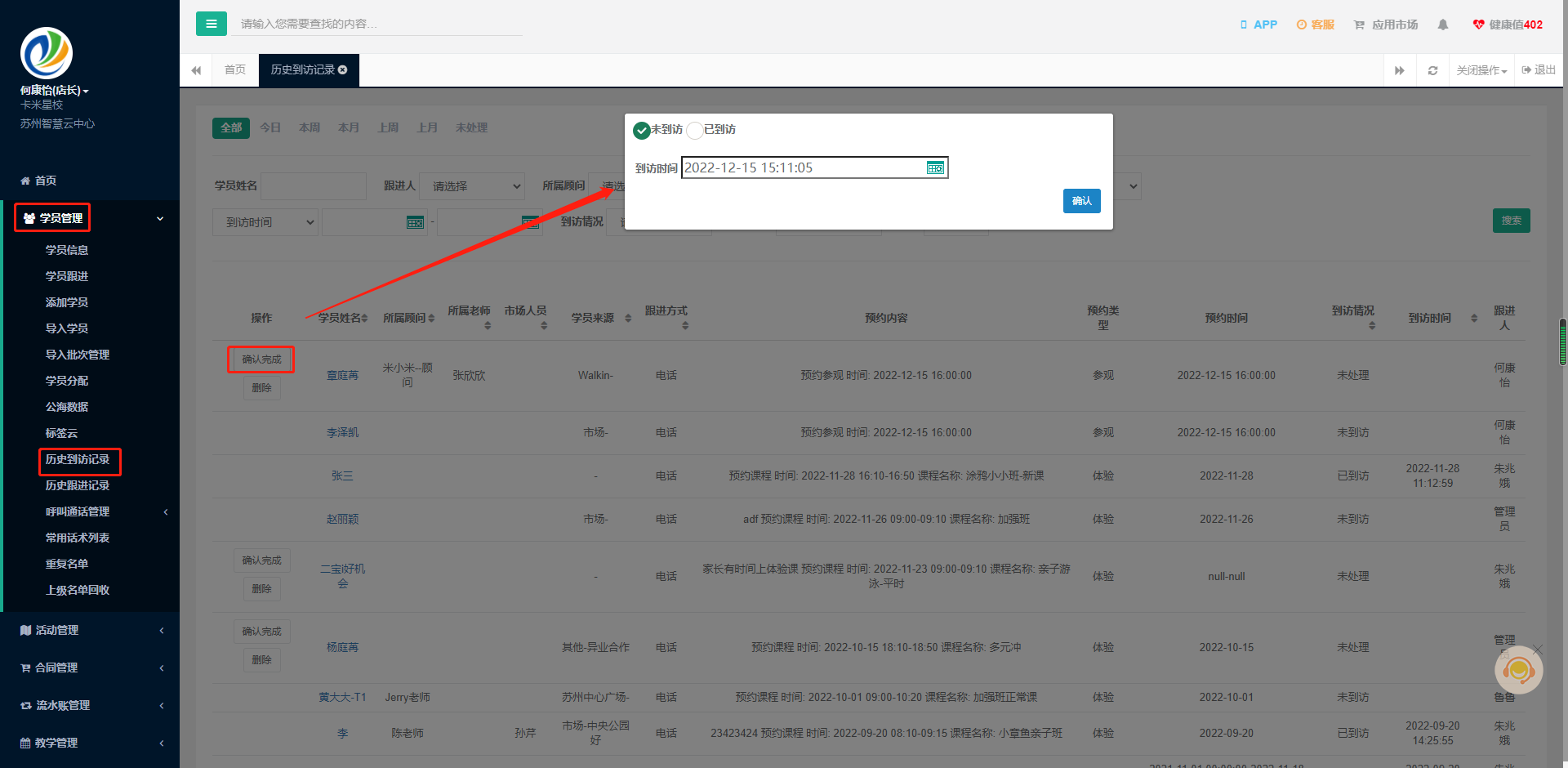Collapse the 学员管理 sidebar menu
The image size is (1568, 768).
click(x=90, y=218)
